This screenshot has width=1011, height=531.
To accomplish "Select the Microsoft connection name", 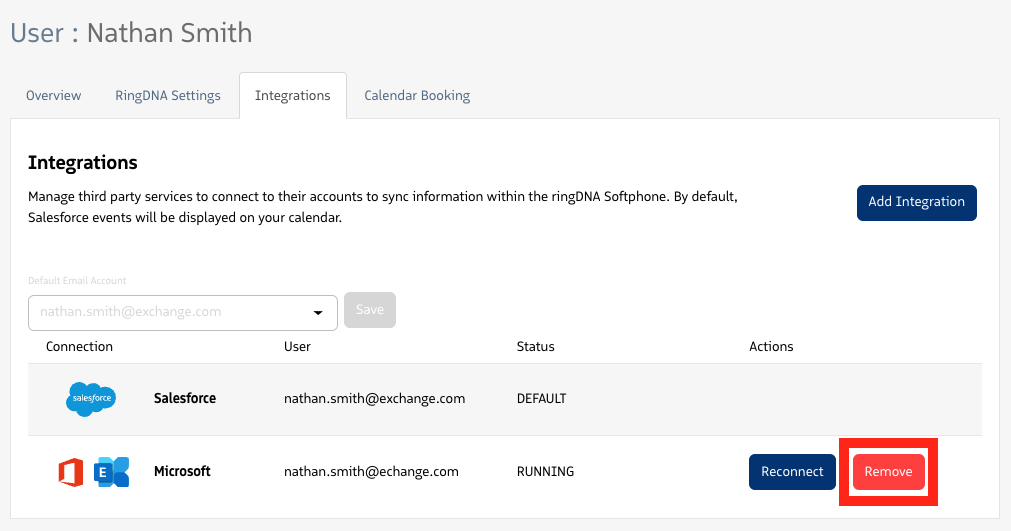I will [182, 472].
